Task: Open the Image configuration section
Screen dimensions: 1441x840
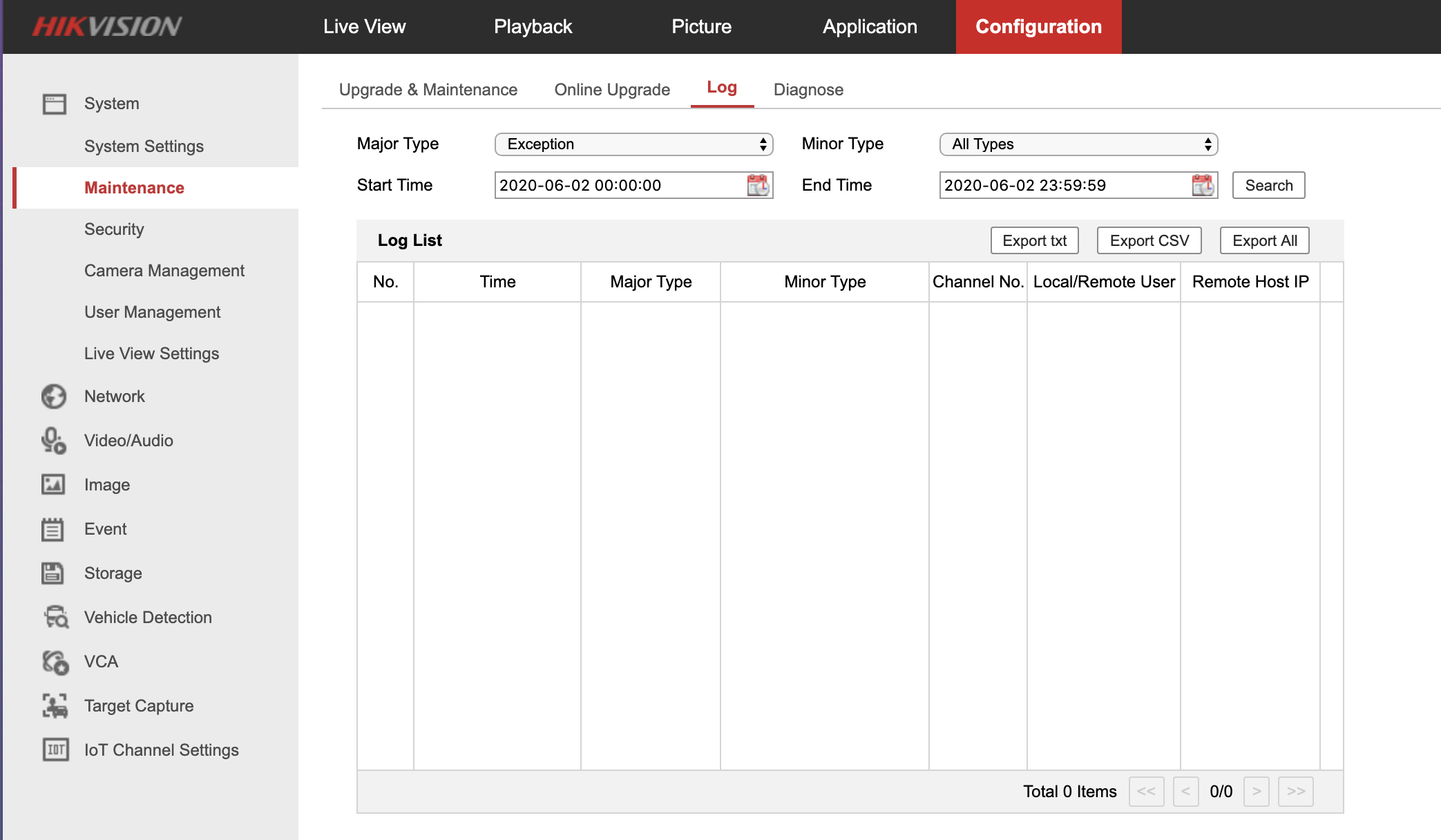Action: (x=107, y=484)
